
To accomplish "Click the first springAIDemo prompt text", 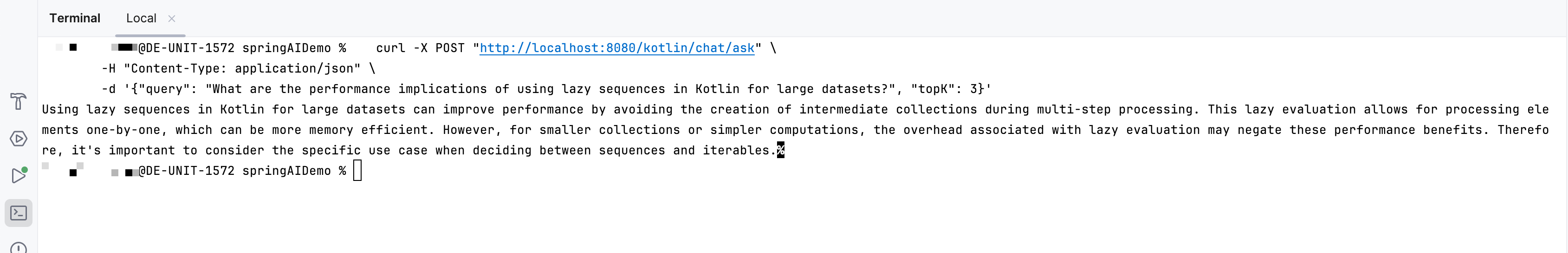I will pos(286,48).
